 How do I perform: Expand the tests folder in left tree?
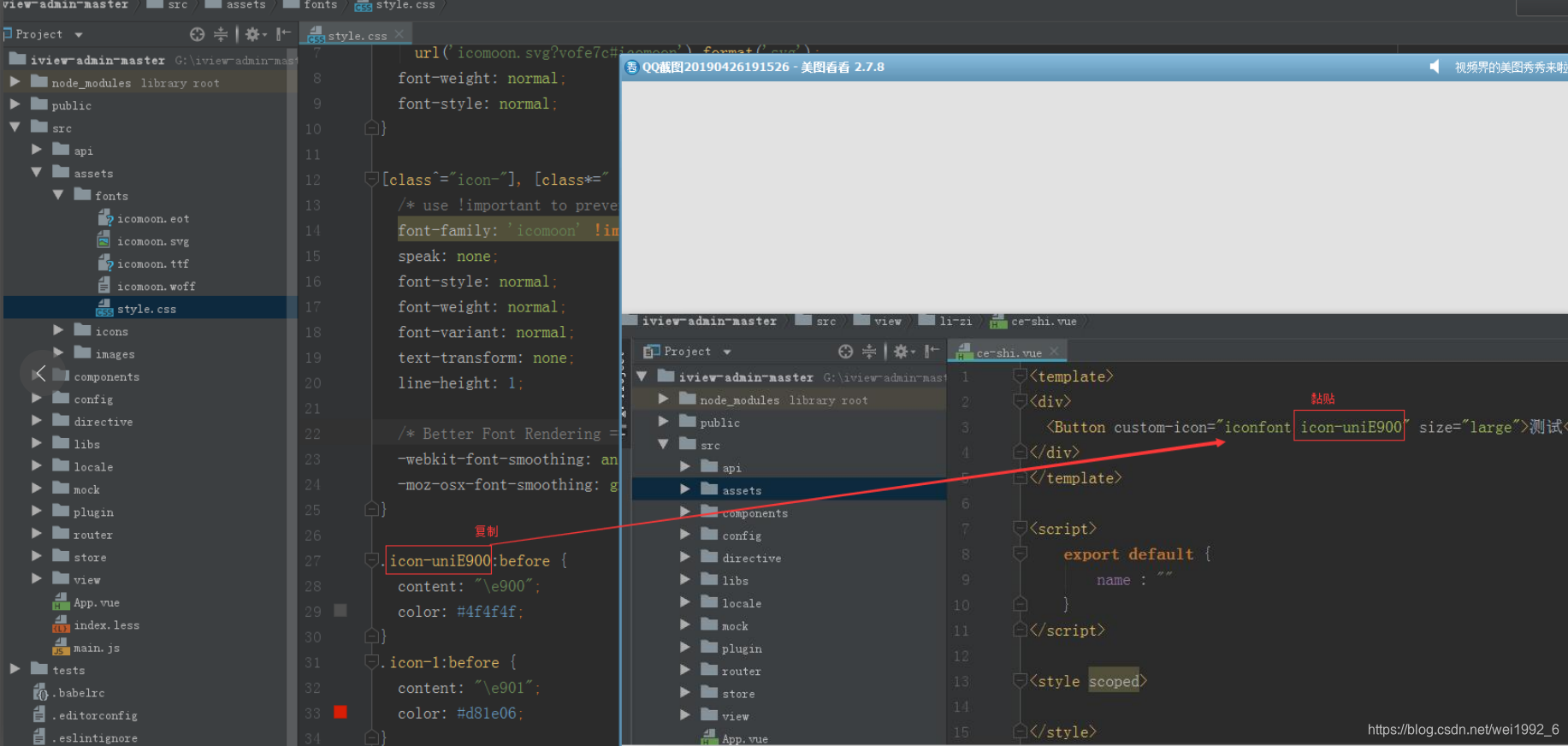tap(15, 669)
